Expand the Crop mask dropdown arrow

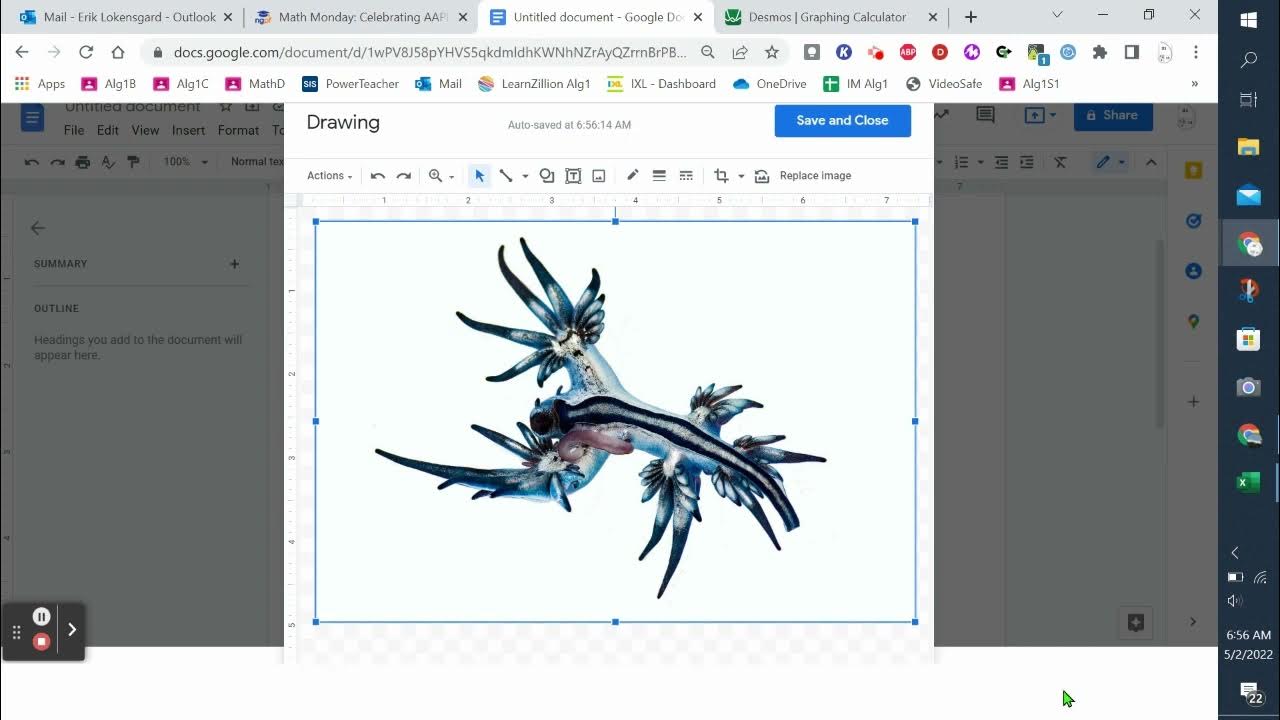(741, 177)
